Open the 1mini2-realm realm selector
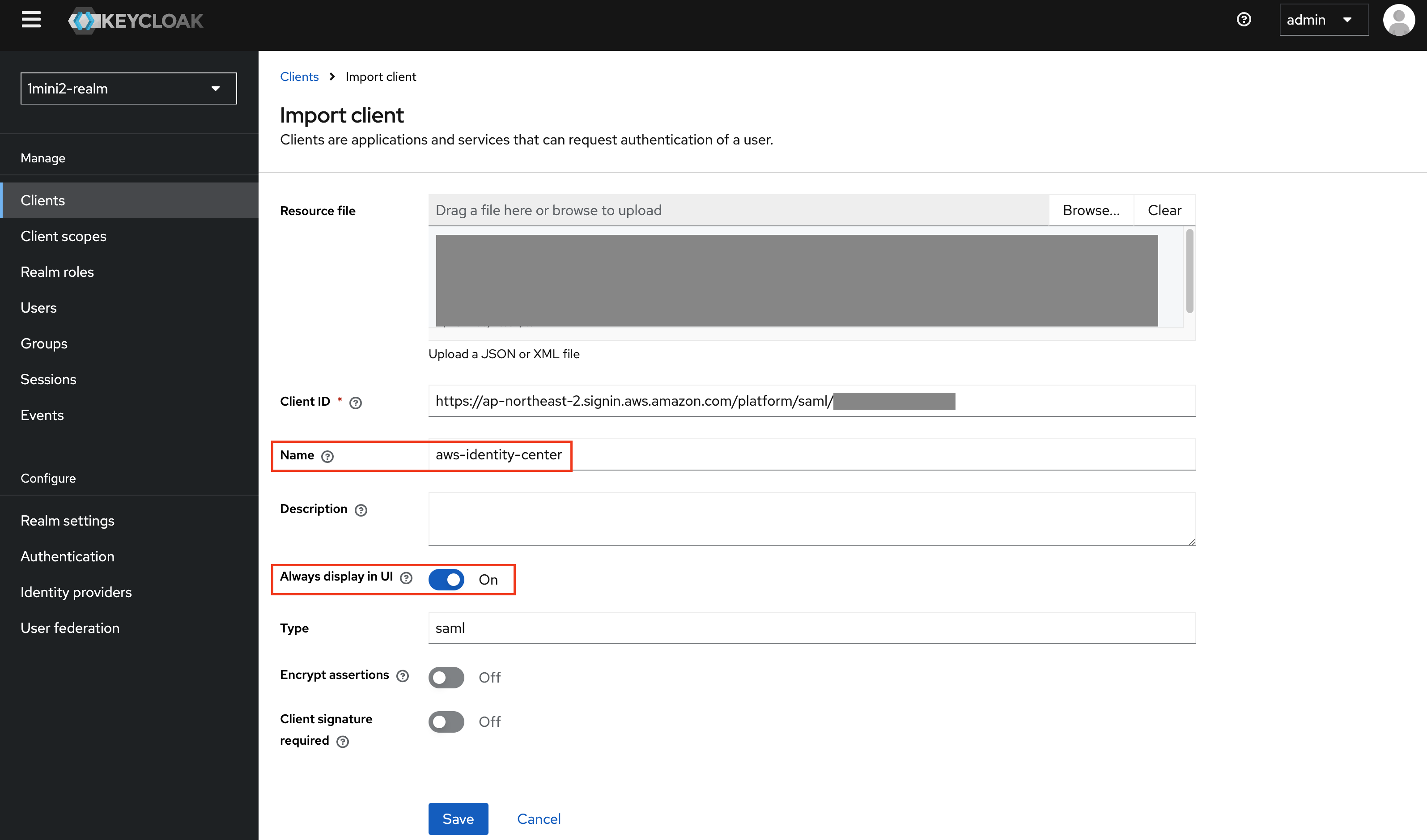The image size is (1427, 840). point(128,88)
